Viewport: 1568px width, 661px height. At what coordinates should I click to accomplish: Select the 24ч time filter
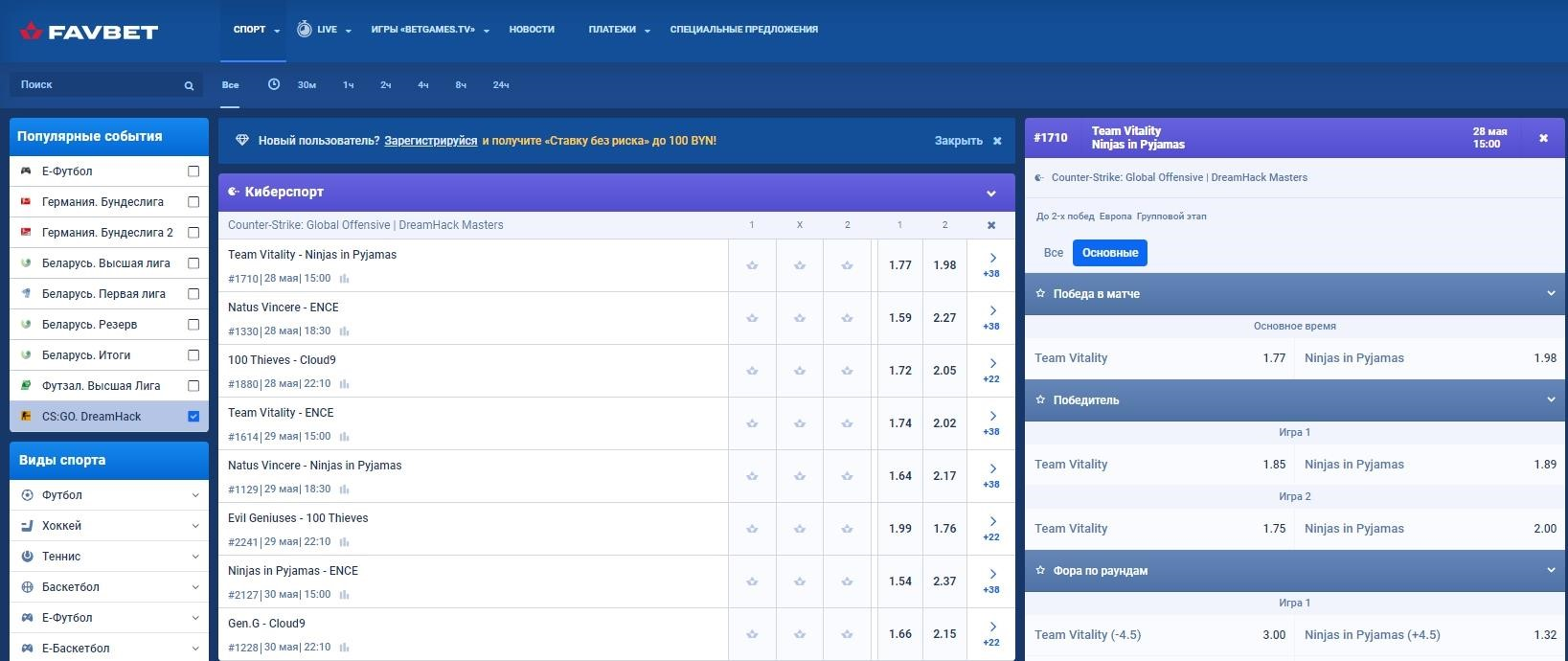501,85
